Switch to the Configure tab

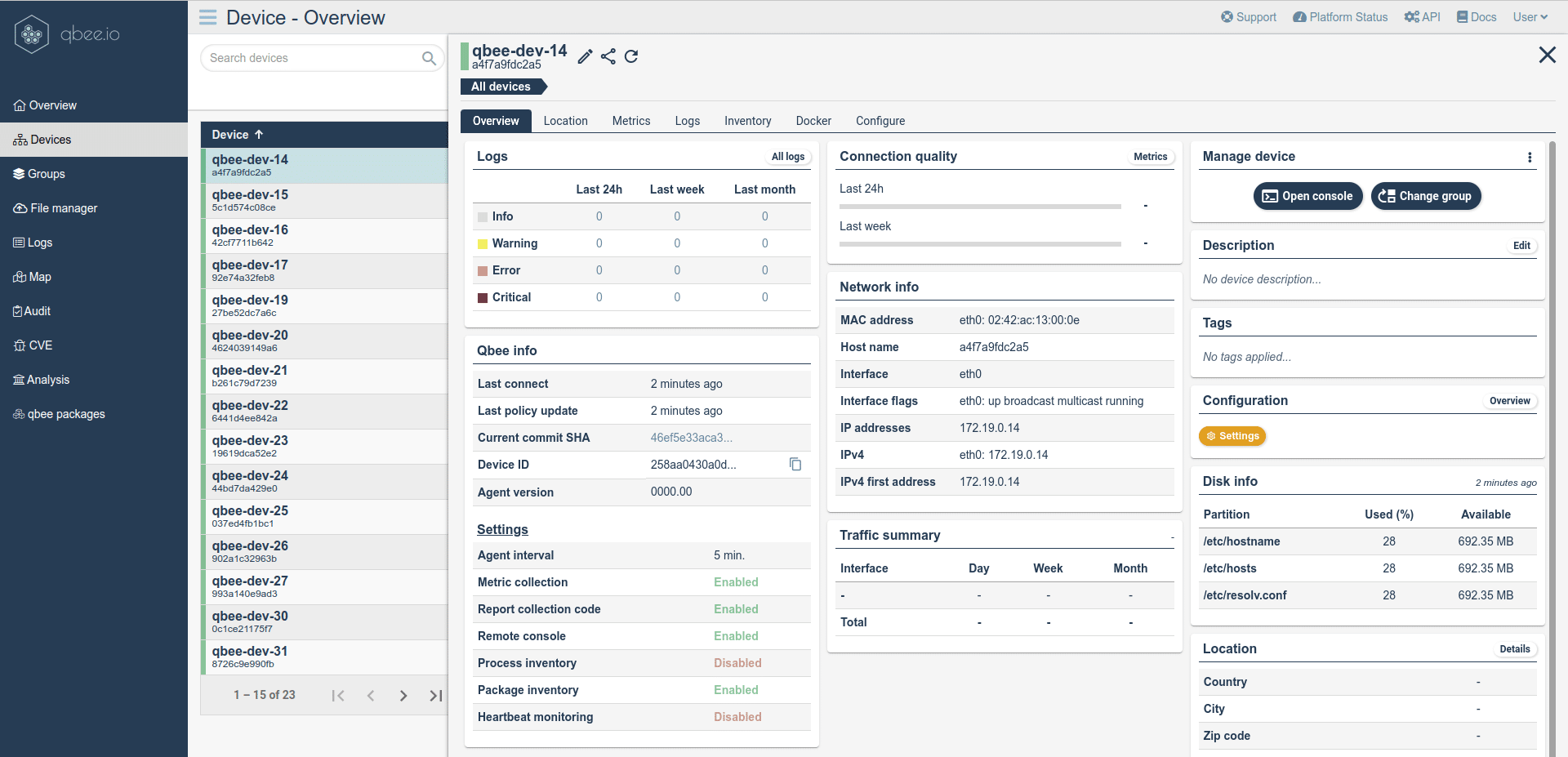880,121
